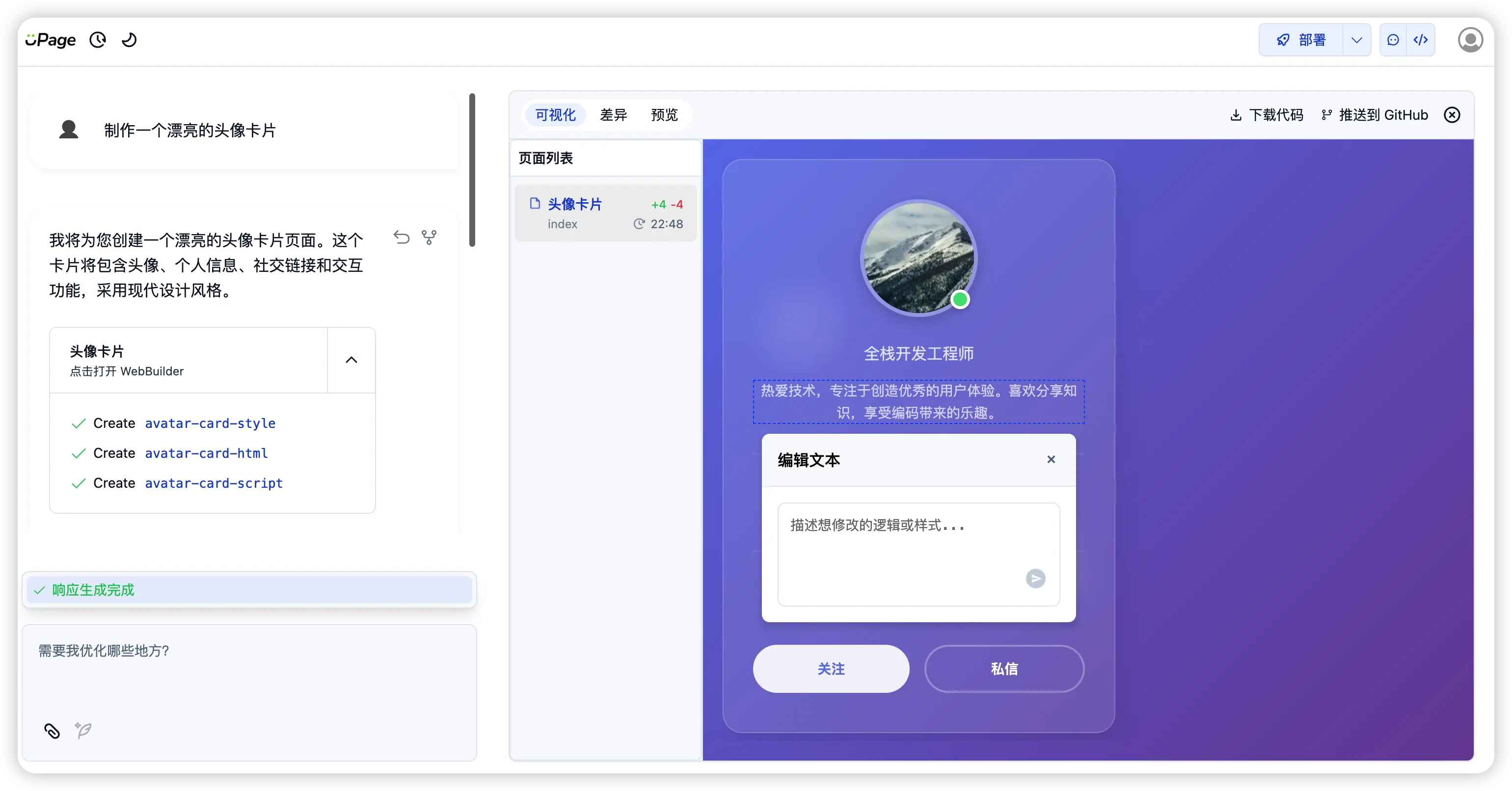Viewport: 1512px width, 791px height.
Task: Click the fork conversation icon
Action: coord(429,237)
